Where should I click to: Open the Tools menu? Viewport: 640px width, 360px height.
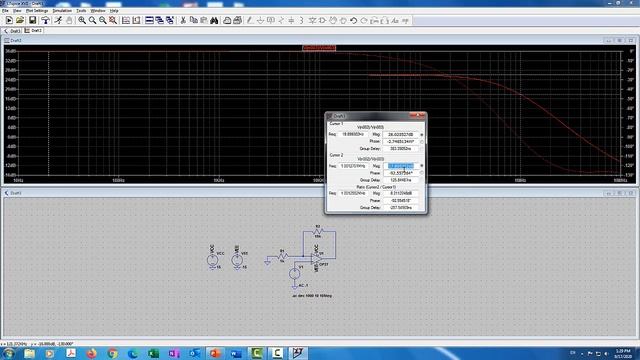81,11
